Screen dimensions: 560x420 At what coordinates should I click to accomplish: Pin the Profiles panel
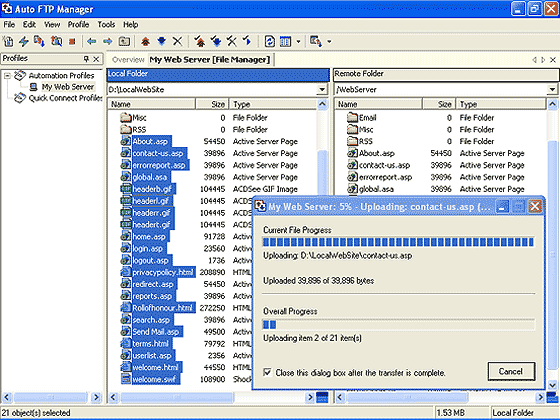pyautogui.click(x=86, y=59)
